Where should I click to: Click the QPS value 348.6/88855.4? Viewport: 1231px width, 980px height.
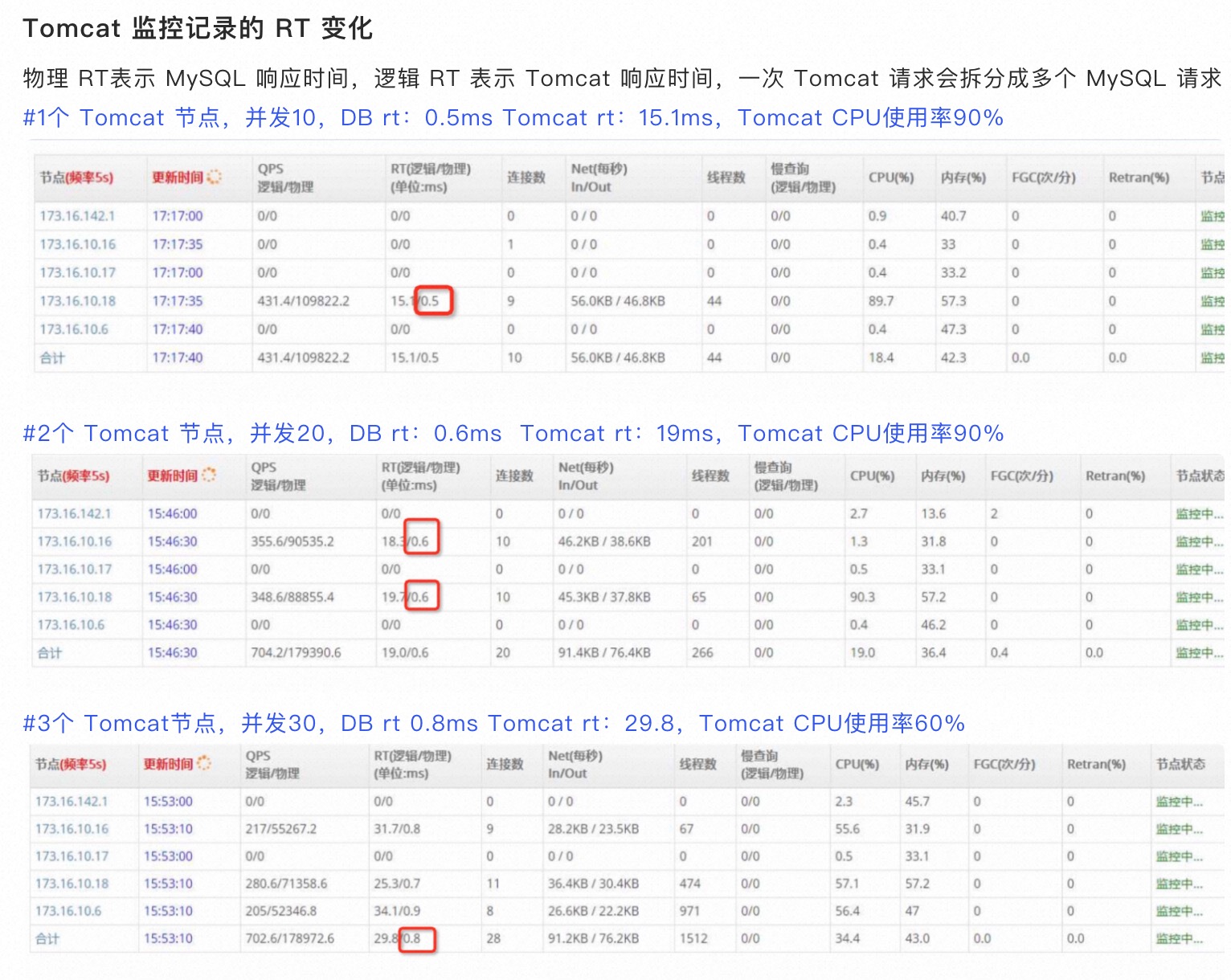tap(292, 597)
